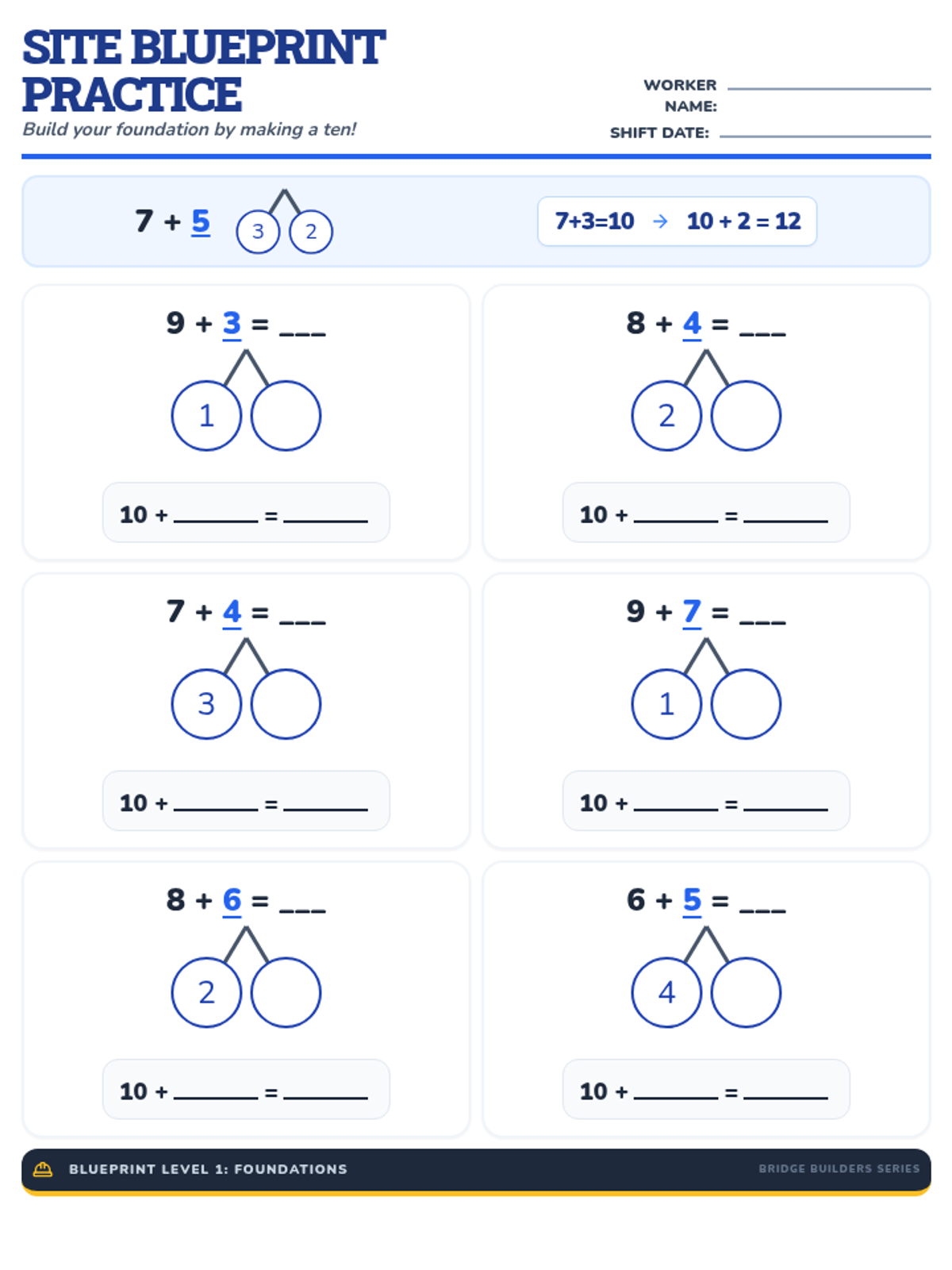The image size is (952, 1270).
Task: Click Bridge Builders Series text in footer
Action: (839, 1168)
